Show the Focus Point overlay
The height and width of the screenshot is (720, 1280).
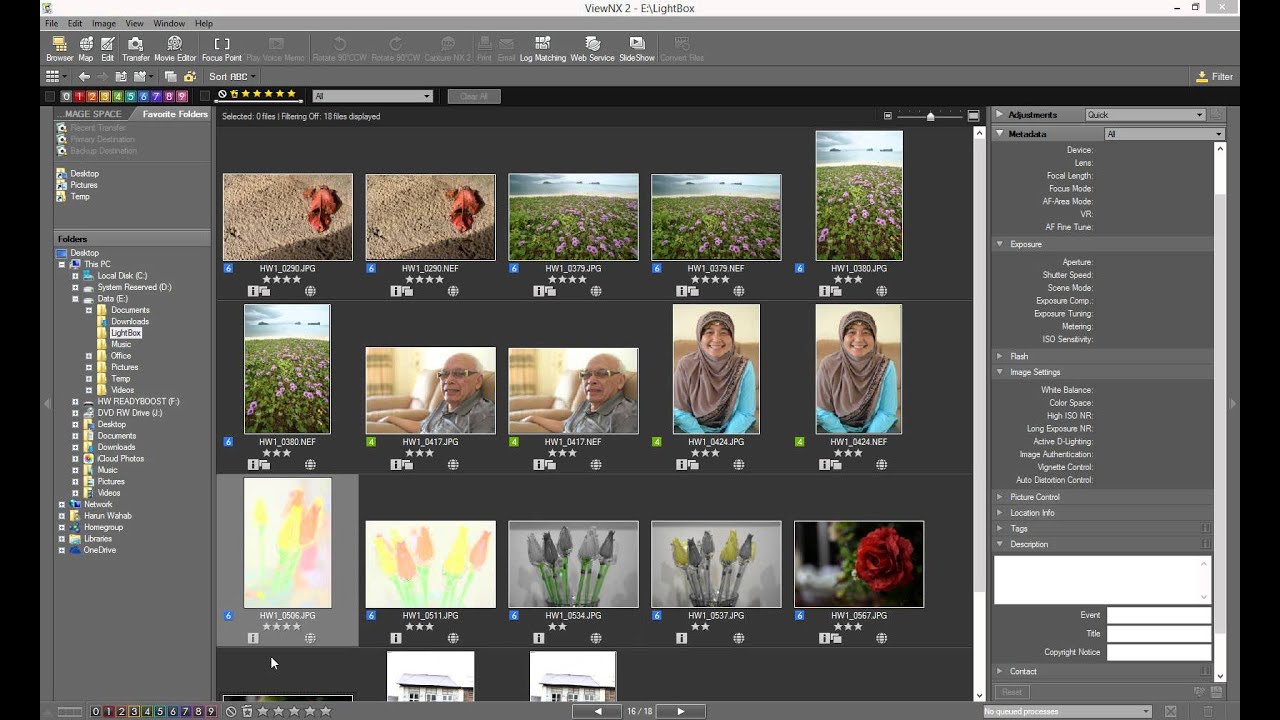click(222, 49)
